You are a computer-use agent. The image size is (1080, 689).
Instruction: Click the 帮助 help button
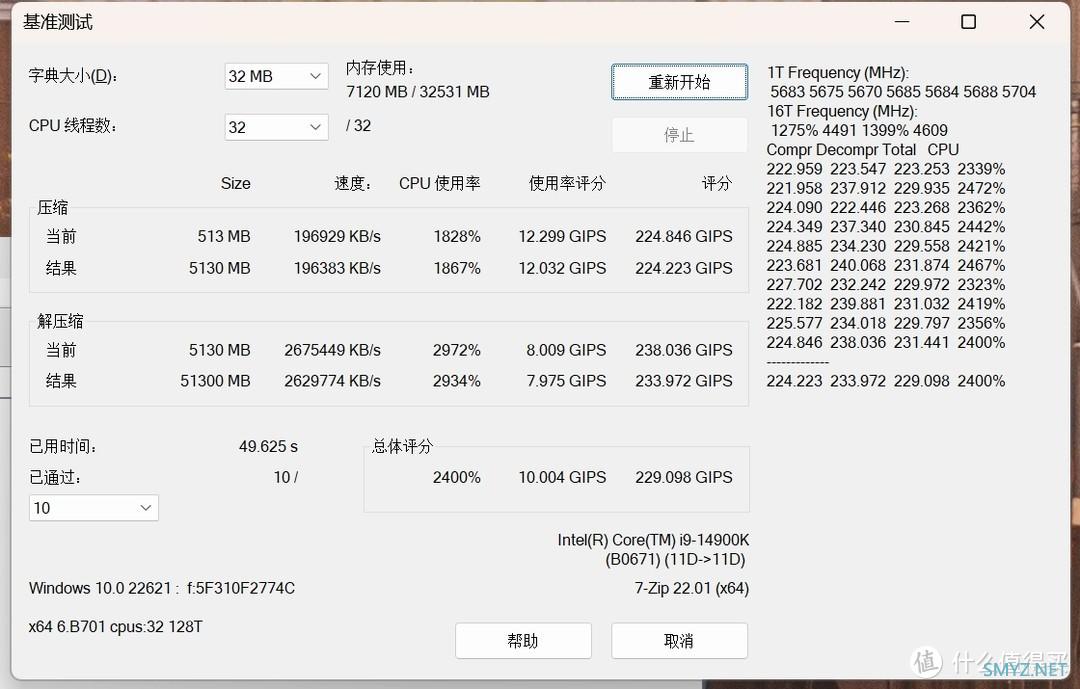click(x=523, y=641)
